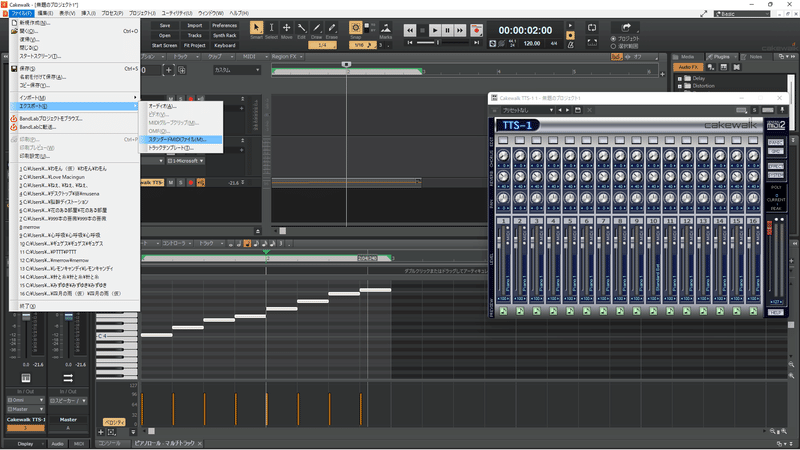The width and height of the screenshot is (800, 450).
Task: Click the 新規作成 menu entry
Action: click(74, 23)
